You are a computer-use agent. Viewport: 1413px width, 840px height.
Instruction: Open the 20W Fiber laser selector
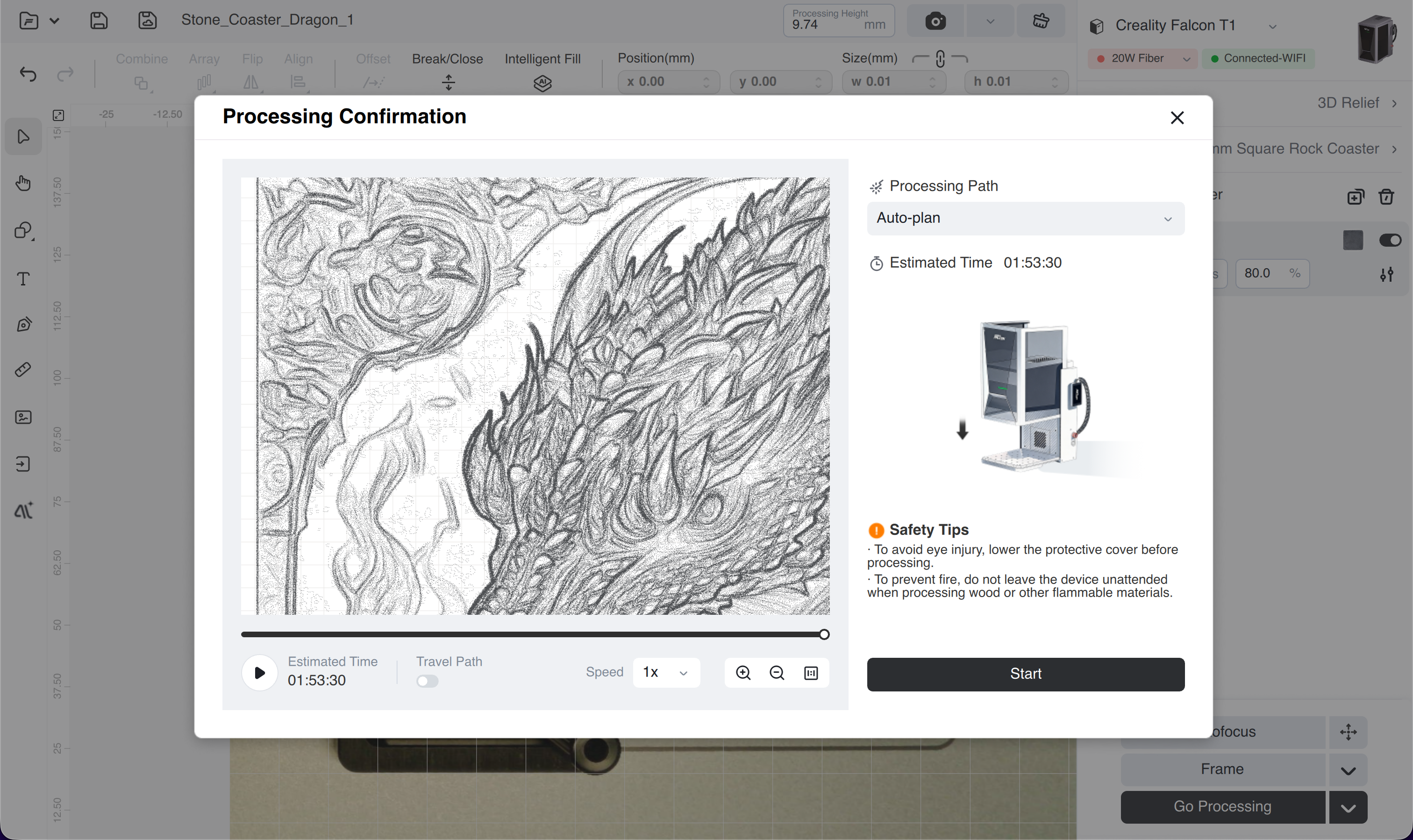click(1142, 58)
